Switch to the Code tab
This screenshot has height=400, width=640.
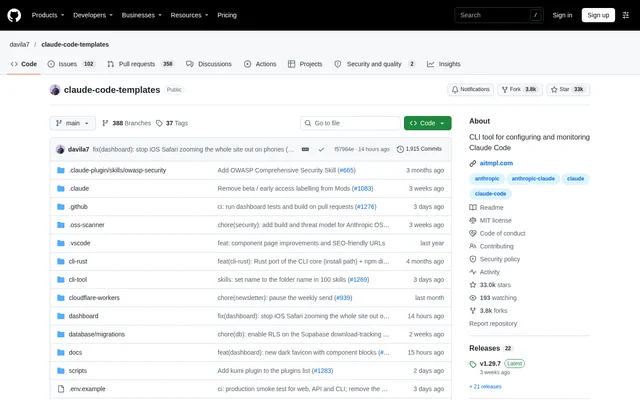pyautogui.click(x=24, y=64)
